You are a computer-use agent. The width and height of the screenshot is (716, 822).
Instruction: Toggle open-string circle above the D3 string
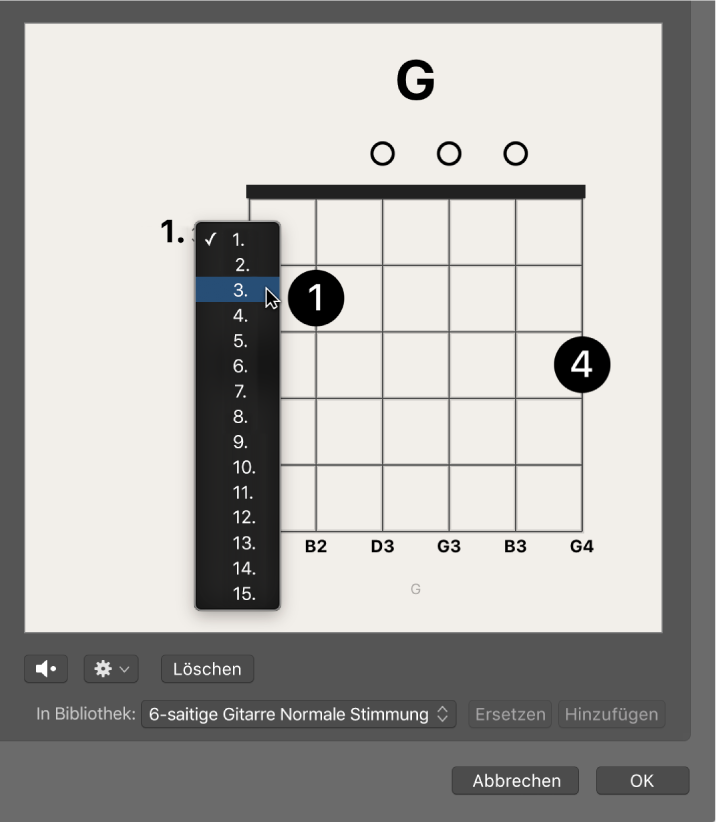382,154
